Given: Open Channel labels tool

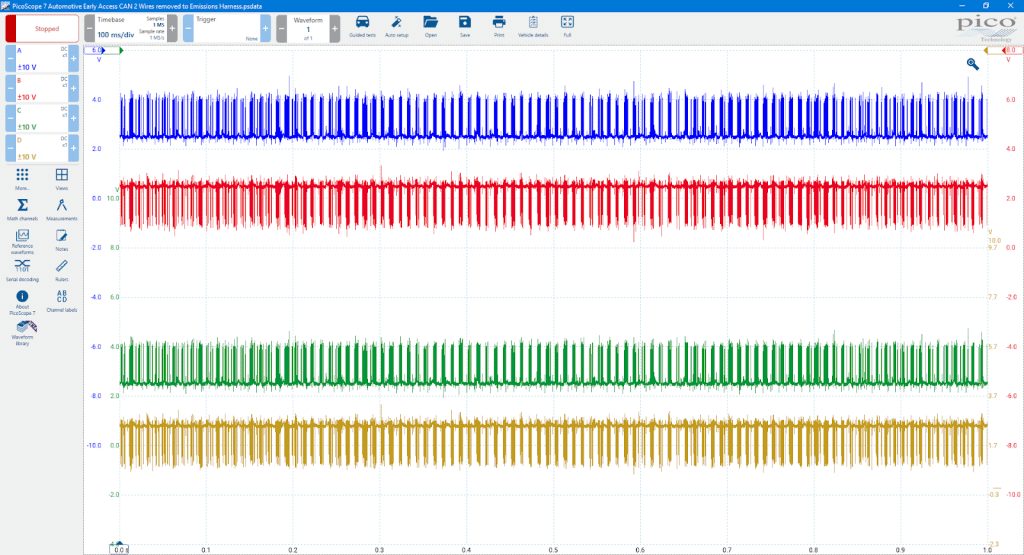Looking at the screenshot, I should pyautogui.click(x=61, y=300).
